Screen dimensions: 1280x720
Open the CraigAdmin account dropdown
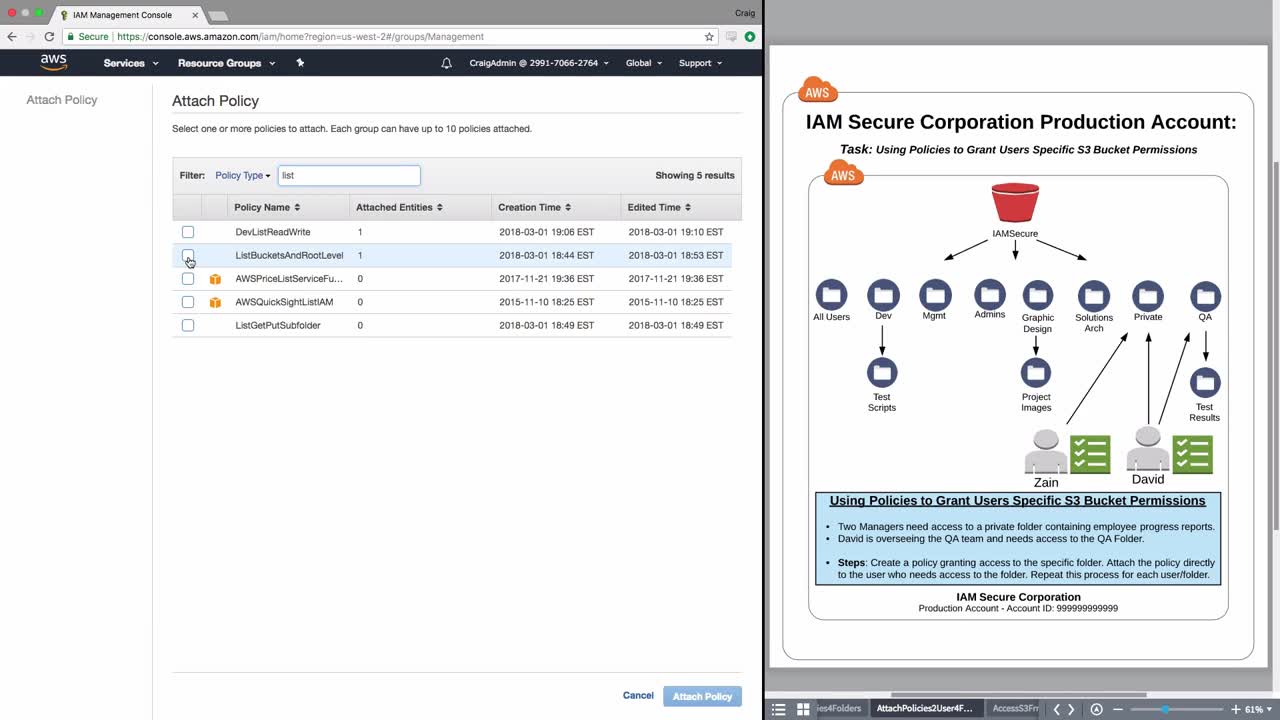click(x=538, y=63)
